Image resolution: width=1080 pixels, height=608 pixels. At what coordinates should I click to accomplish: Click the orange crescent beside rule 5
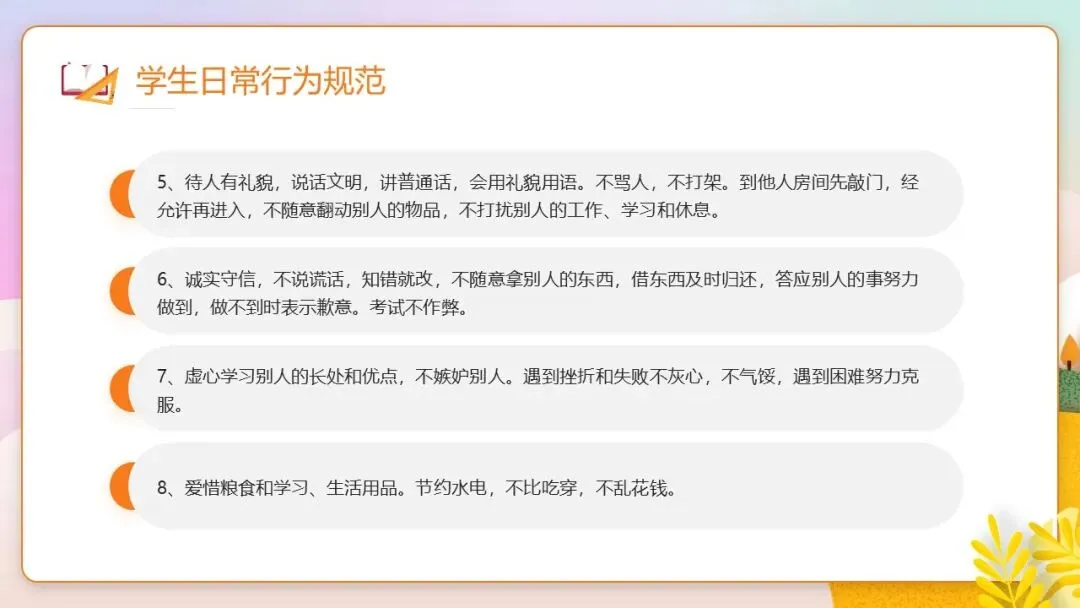click(x=121, y=193)
